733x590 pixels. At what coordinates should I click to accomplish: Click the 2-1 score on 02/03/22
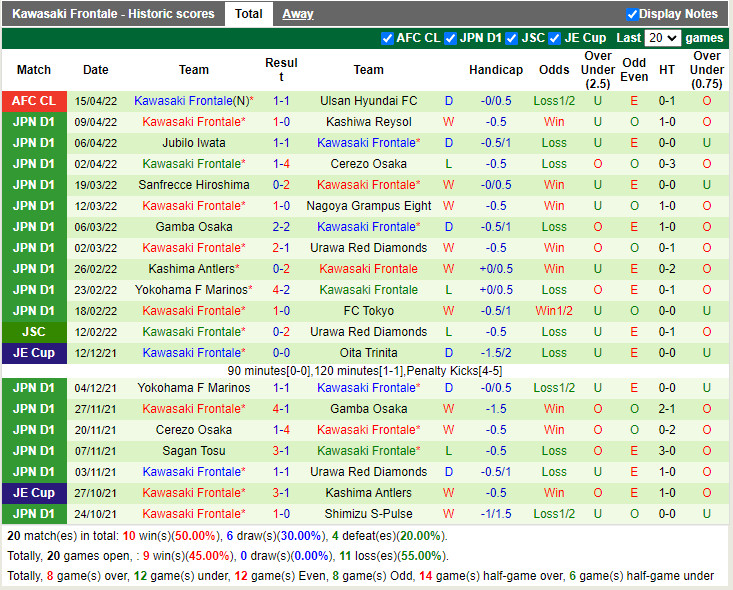point(281,248)
